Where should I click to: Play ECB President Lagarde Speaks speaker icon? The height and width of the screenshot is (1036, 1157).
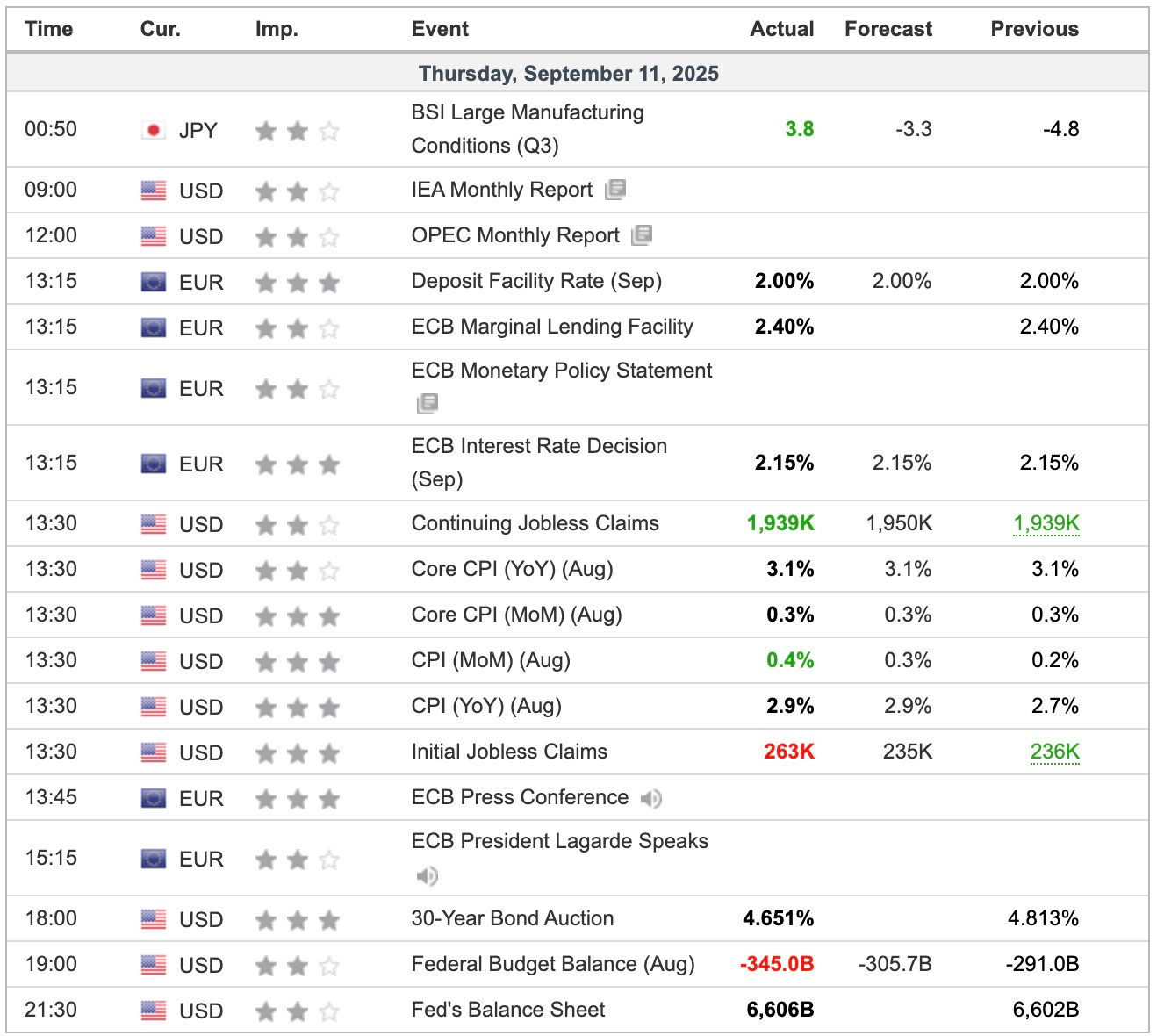[428, 875]
